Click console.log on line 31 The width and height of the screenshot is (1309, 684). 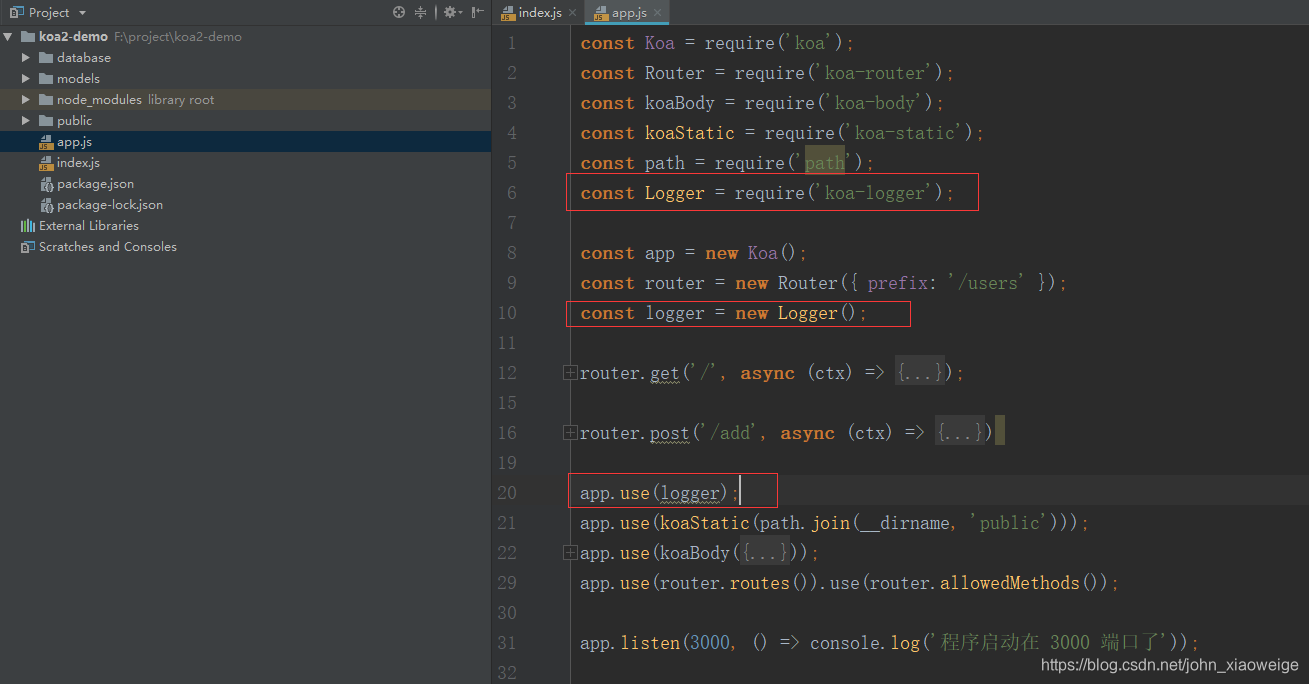[865, 643]
